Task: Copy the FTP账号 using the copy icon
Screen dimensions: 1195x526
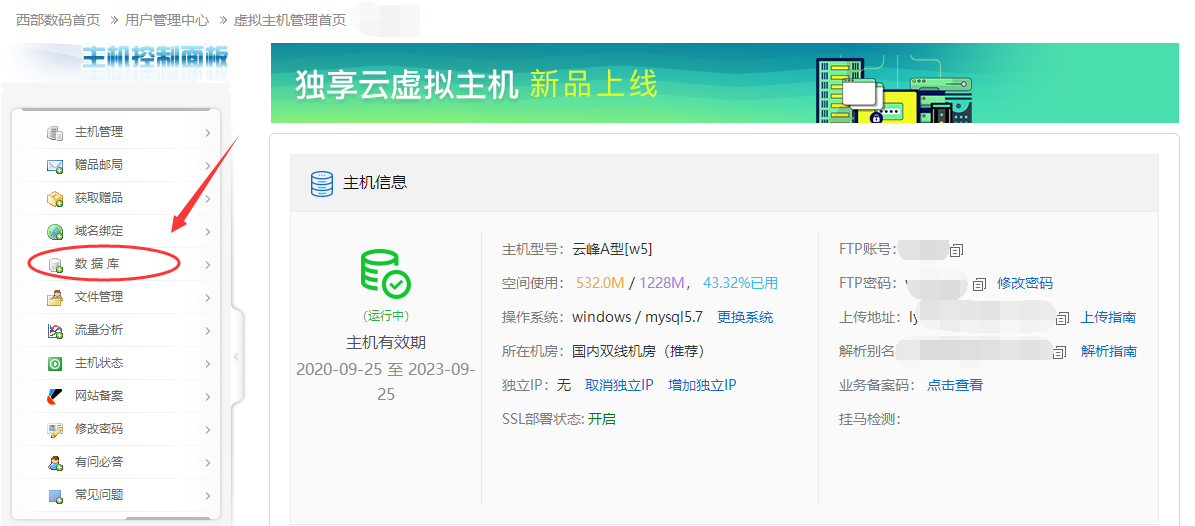Action: tap(956, 250)
